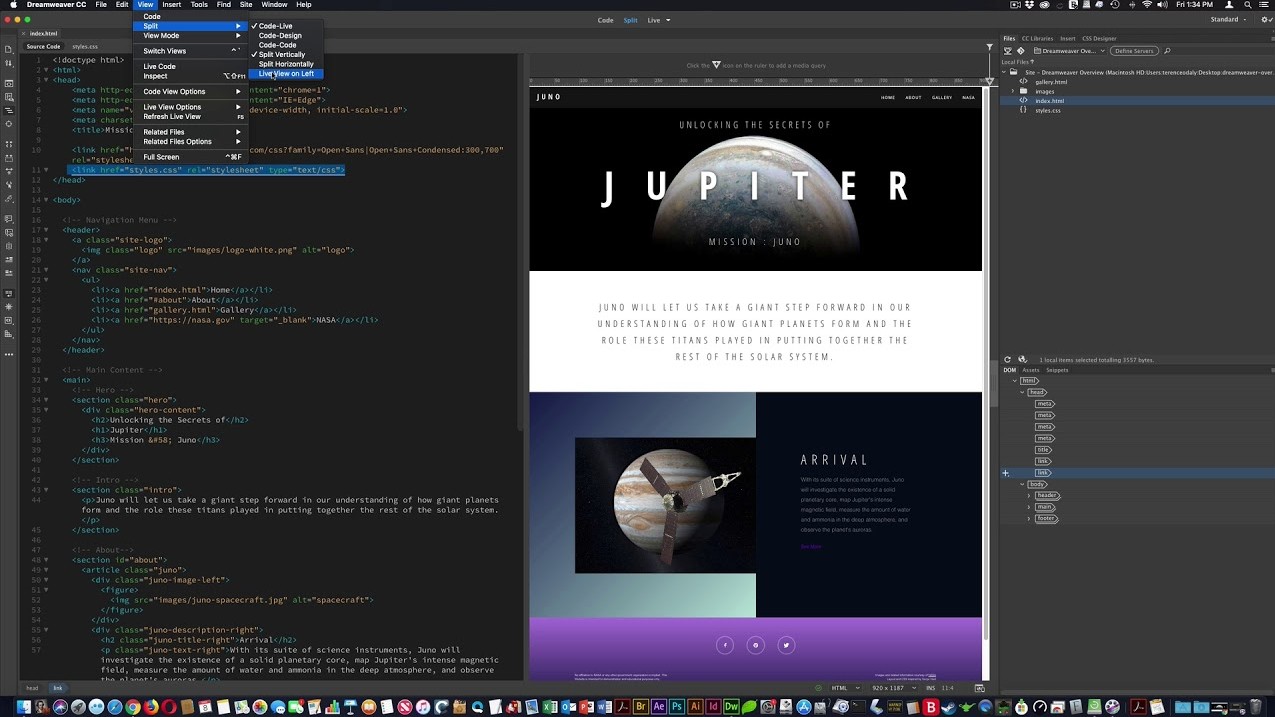Click the Connect to Remote Server plug icon in Files panel
Viewport: 1275px width, 717px height.
(1007, 50)
